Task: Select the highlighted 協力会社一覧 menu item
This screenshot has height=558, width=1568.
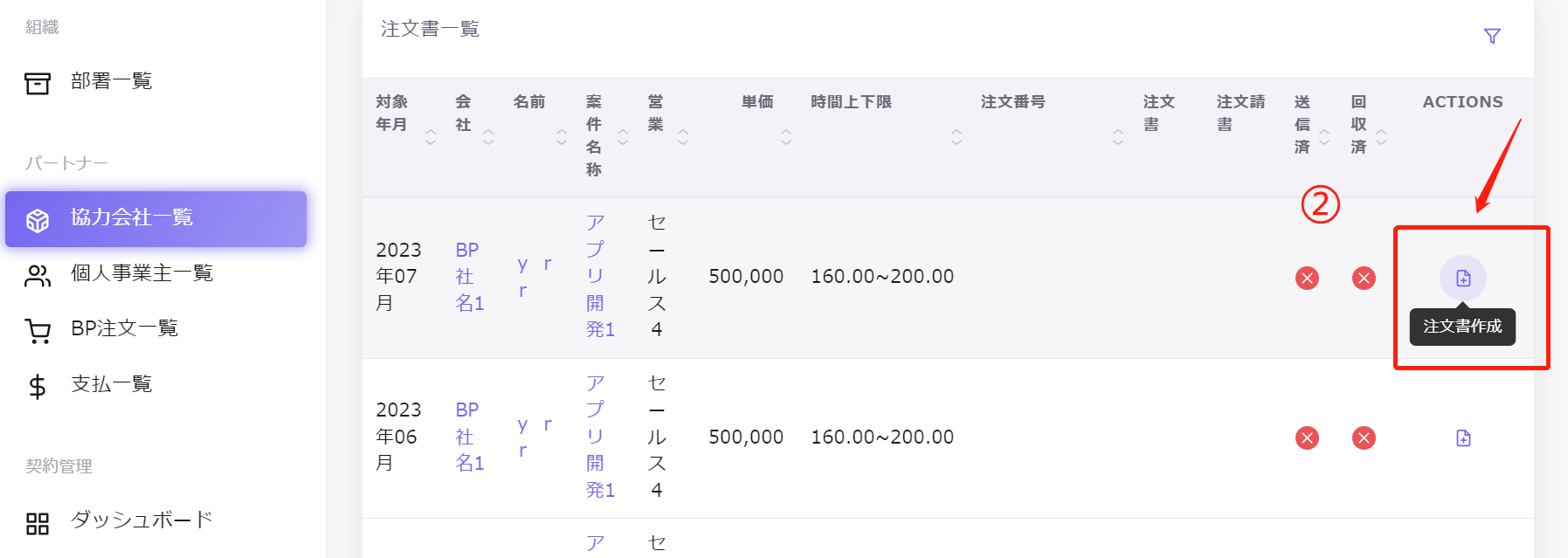Action: coord(155,218)
